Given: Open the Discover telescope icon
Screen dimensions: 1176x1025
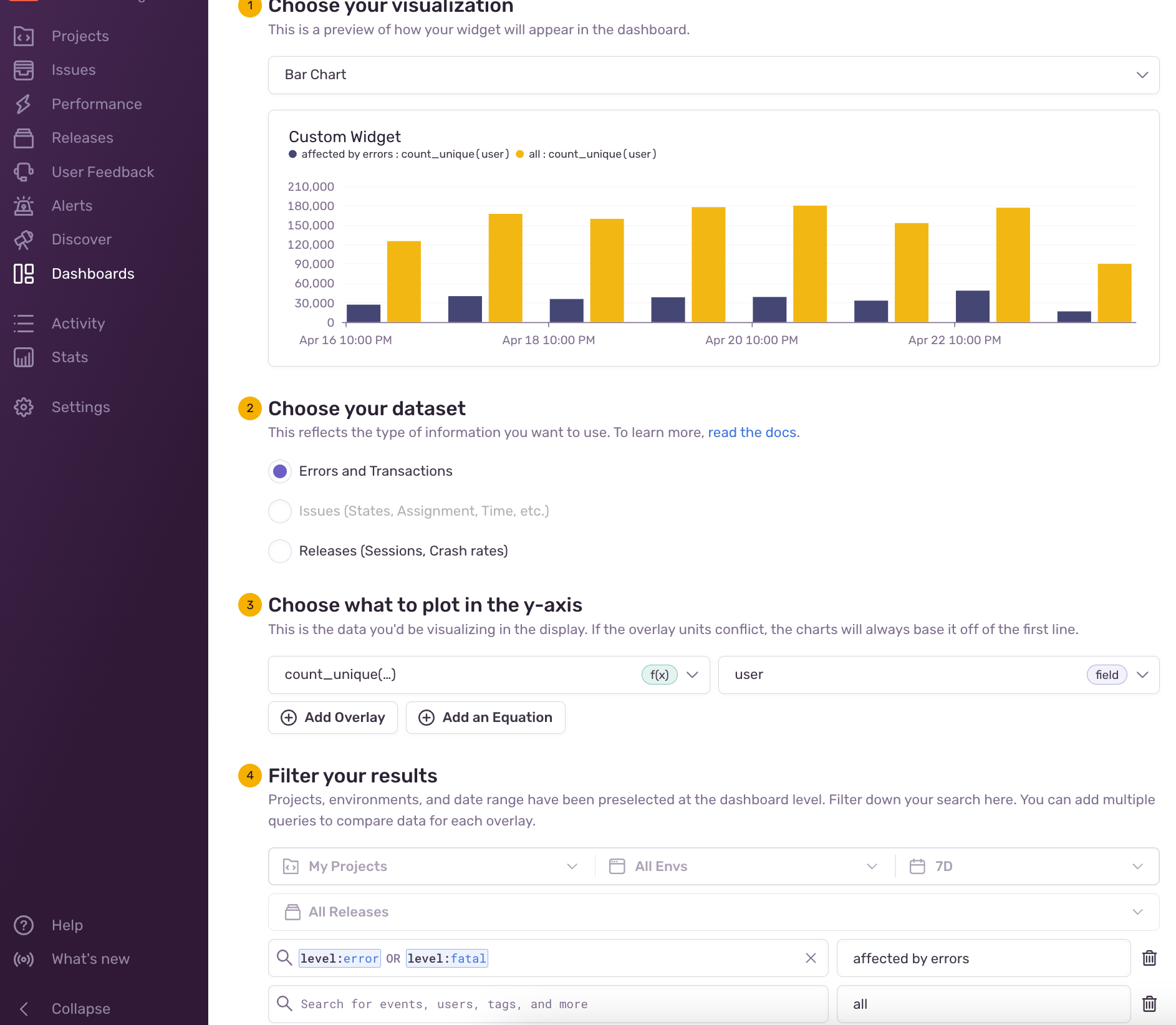Looking at the screenshot, I should 24,239.
